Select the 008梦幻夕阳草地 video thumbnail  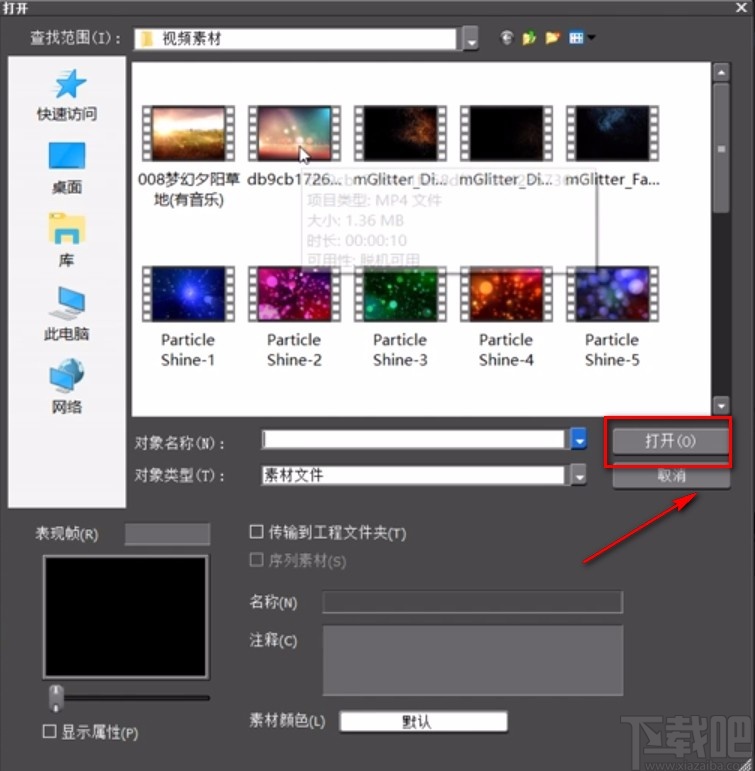click(188, 134)
